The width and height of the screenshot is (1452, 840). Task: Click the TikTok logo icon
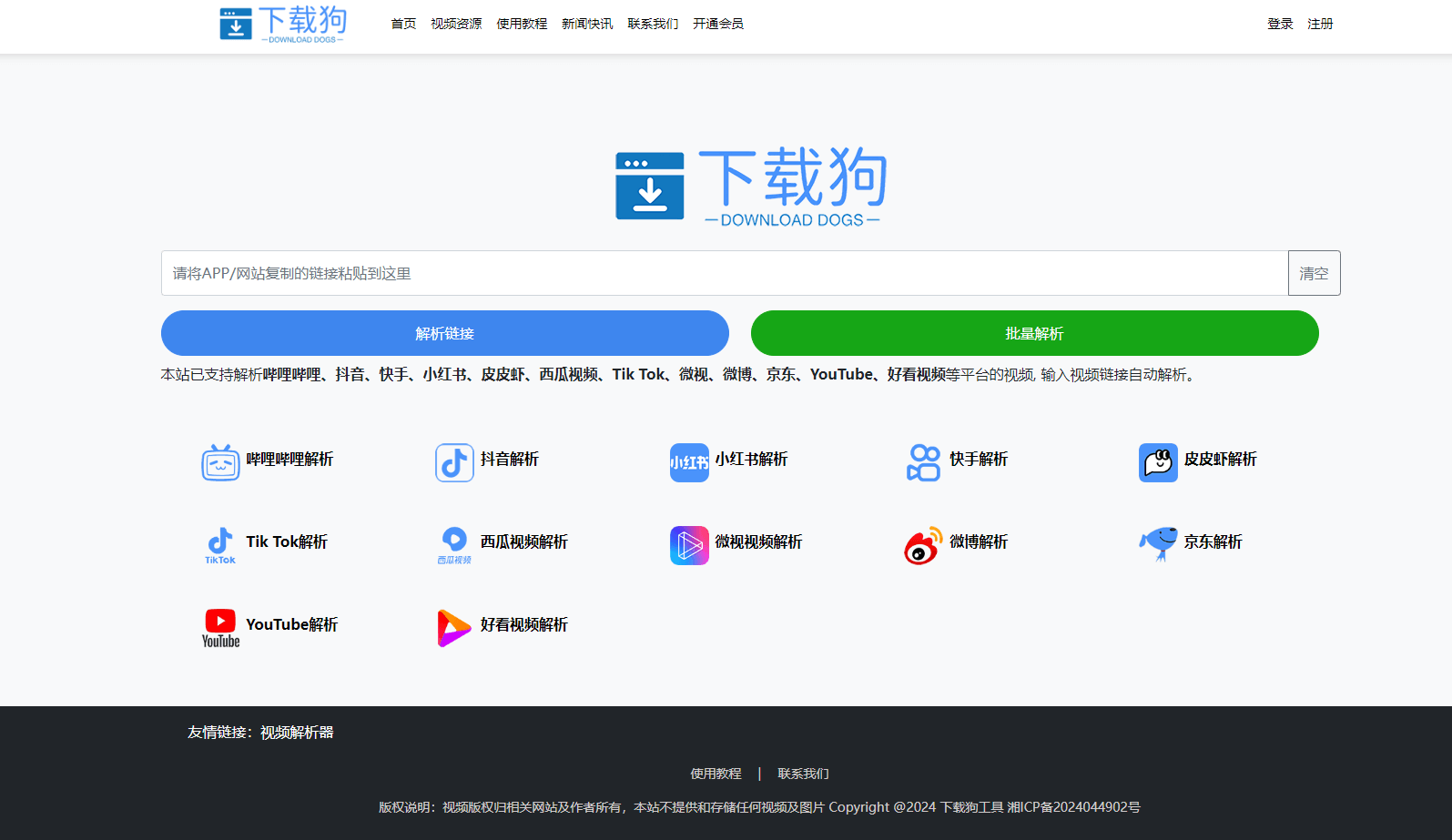click(220, 545)
